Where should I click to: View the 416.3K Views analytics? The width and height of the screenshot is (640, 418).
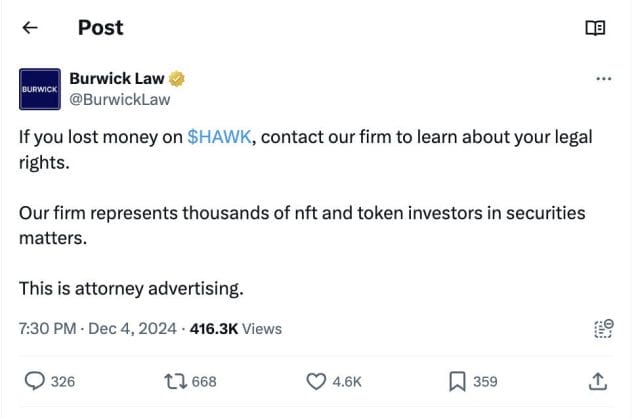tap(236, 329)
